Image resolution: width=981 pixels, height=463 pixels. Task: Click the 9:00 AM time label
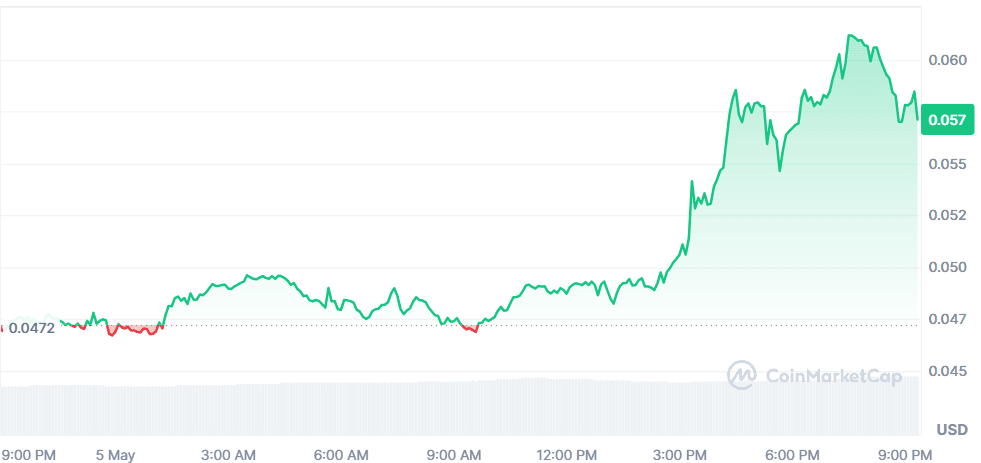(455, 455)
